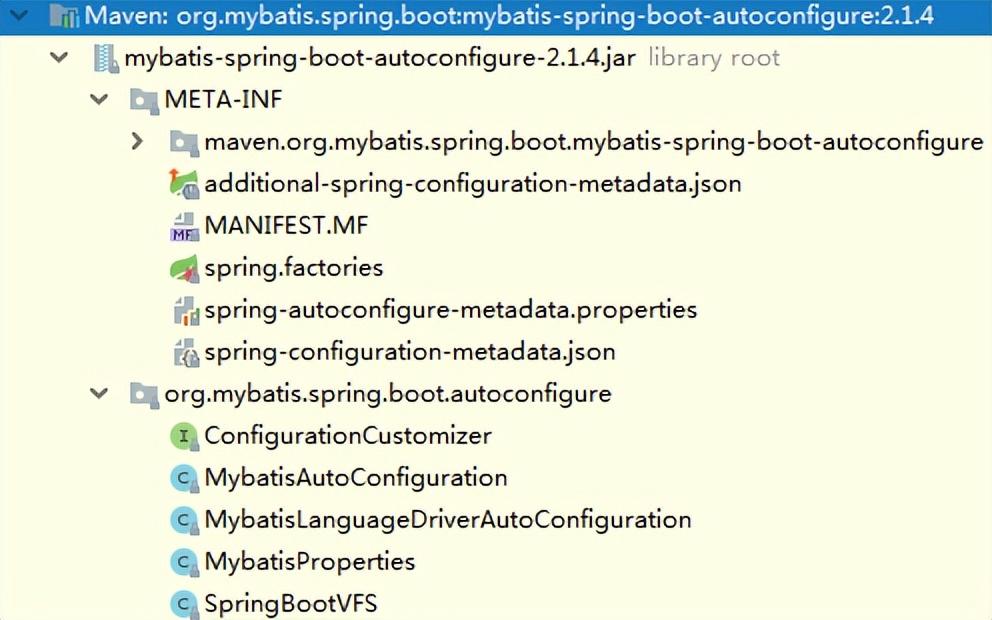Click the maven.org.mybatis folder icon
Screen dimensions: 992x620
tap(184, 142)
